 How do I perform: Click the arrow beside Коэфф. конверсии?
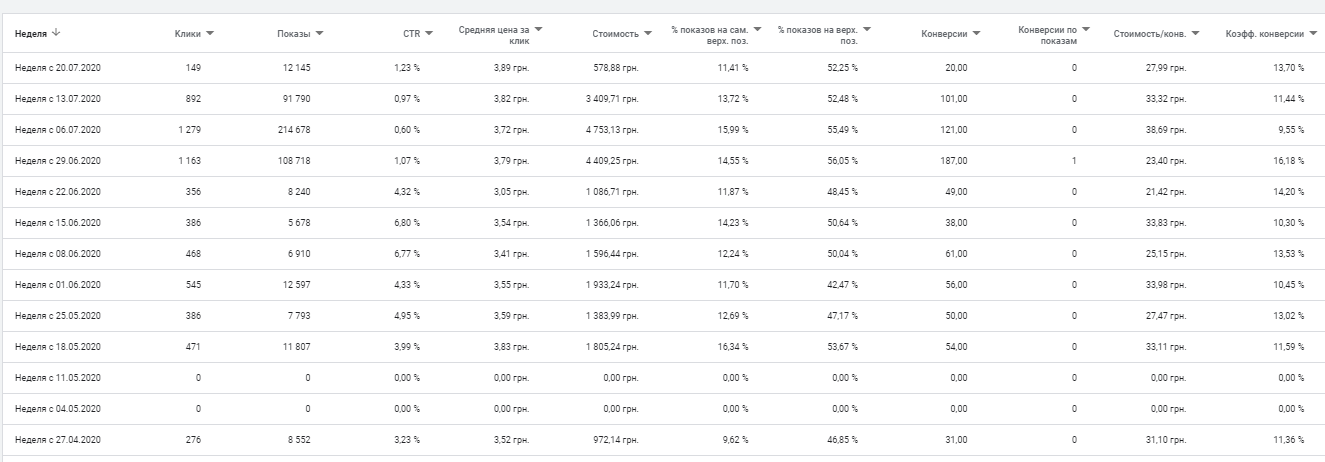coord(1312,34)
